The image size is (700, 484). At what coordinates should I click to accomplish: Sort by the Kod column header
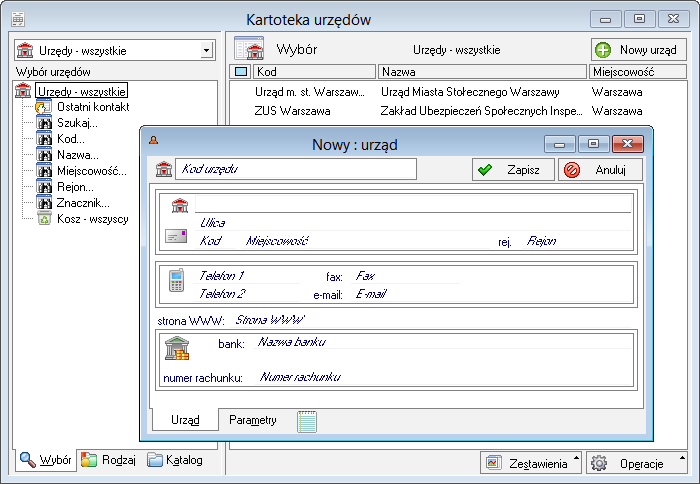314,71
